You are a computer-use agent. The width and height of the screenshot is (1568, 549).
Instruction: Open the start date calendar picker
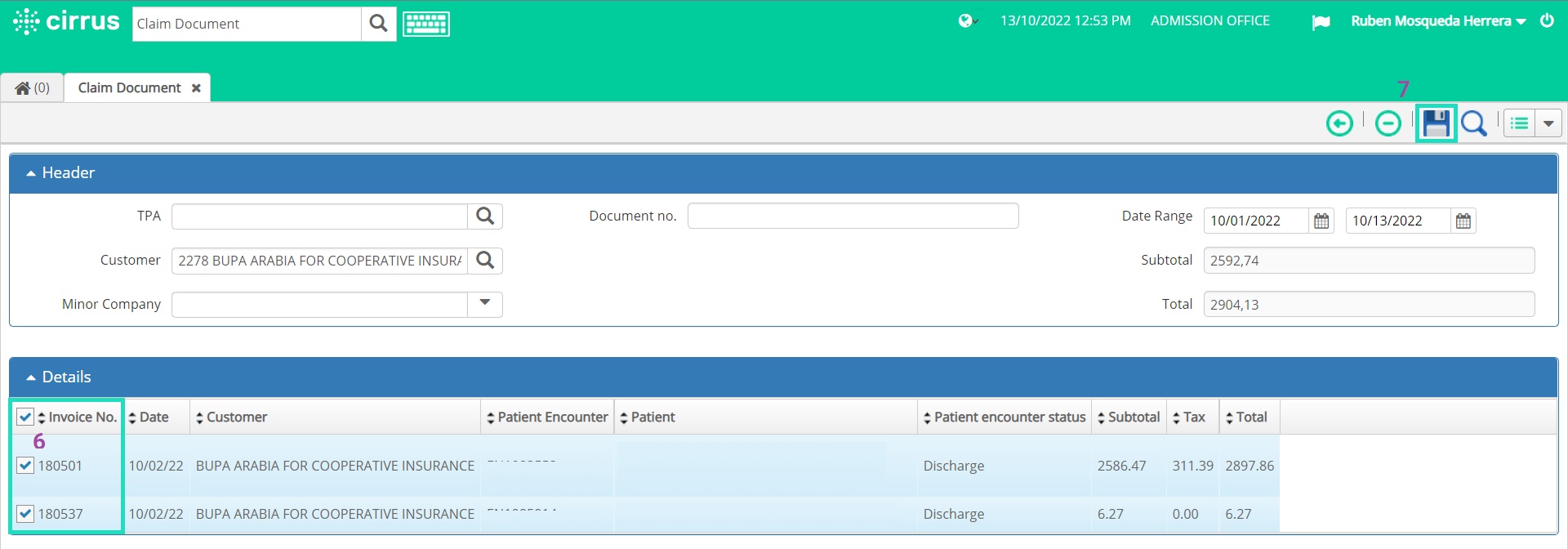(x=1321, y=221)
